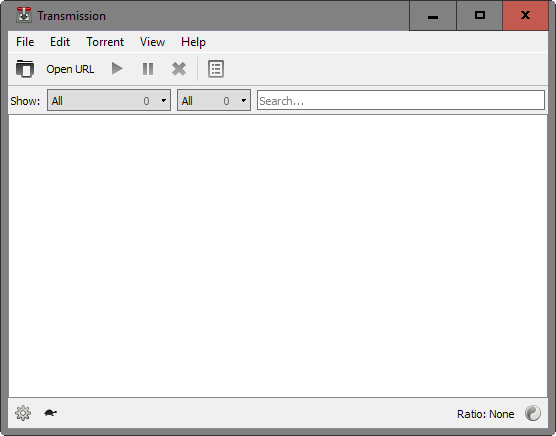This screenshot has width=556, height=436.
Task: Focus the Search text field
Action: click(401, 100)
